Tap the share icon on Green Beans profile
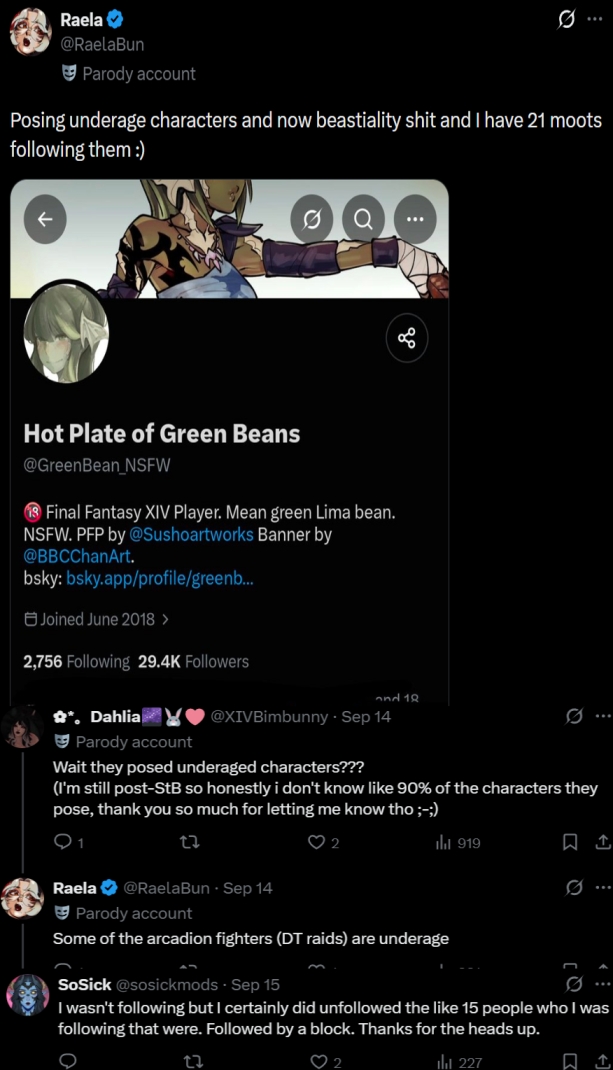The image size is (613, 1070). pyautogui.click(x=407, y=338)
